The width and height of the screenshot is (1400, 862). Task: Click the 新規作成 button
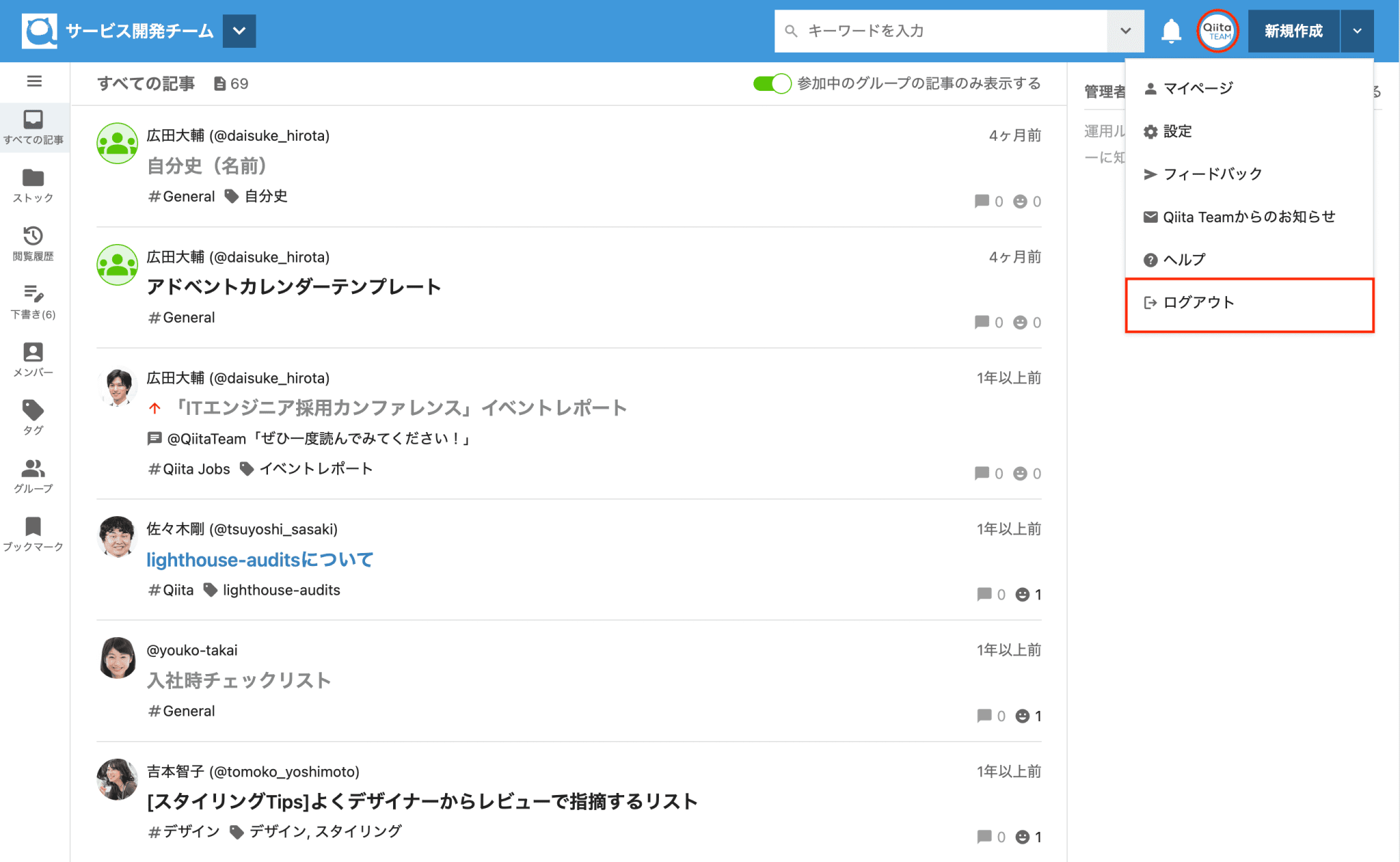pos(1293,31)
